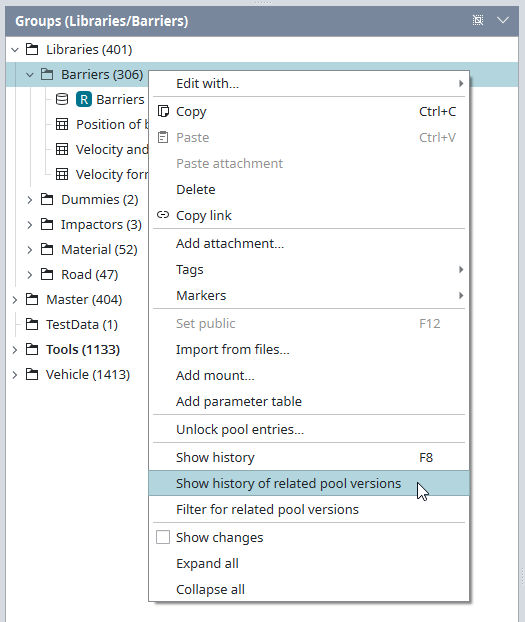Collapse the Libraries tree node

point(15,50)
